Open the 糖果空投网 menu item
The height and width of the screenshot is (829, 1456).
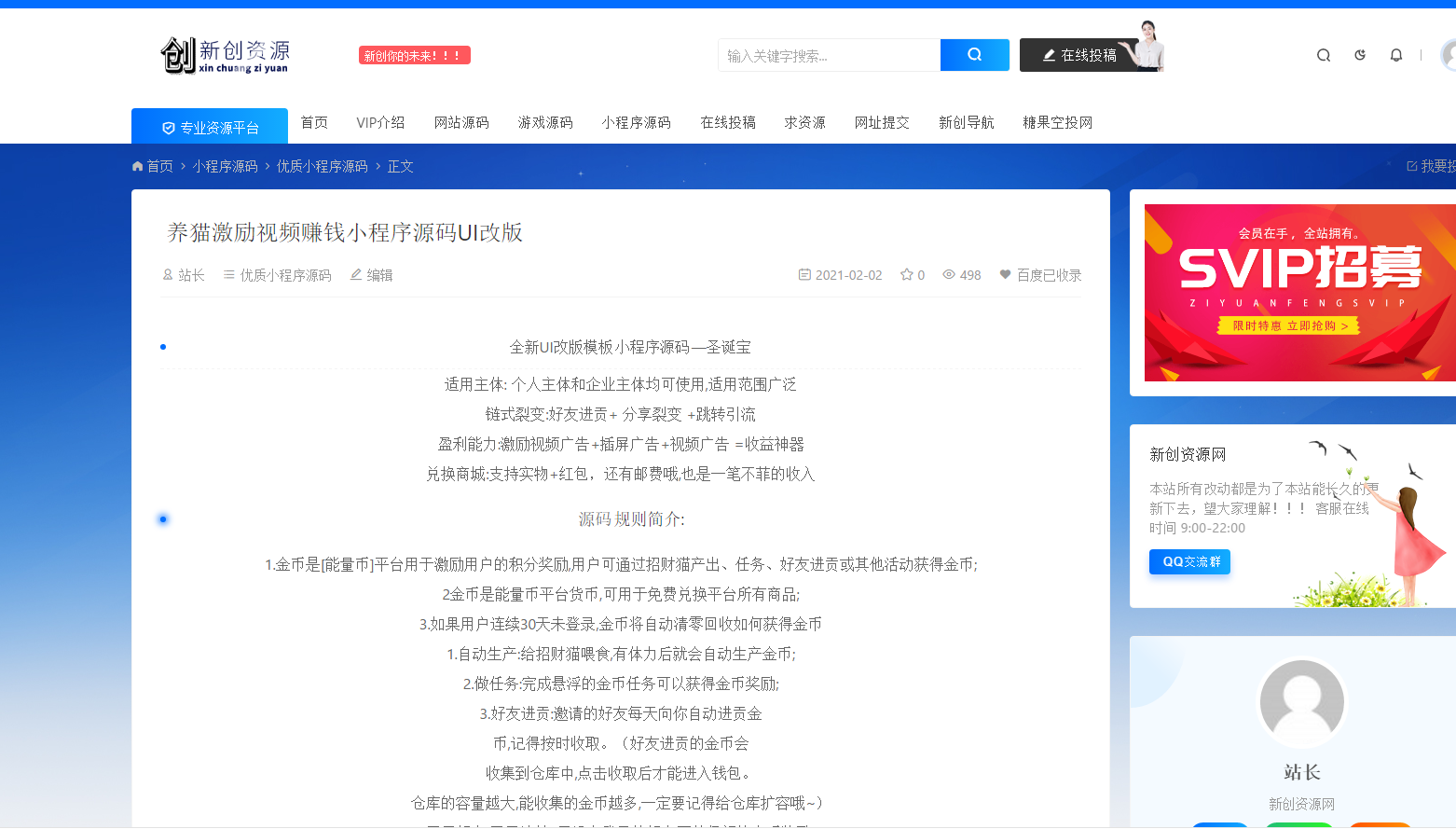point(1056,122)
